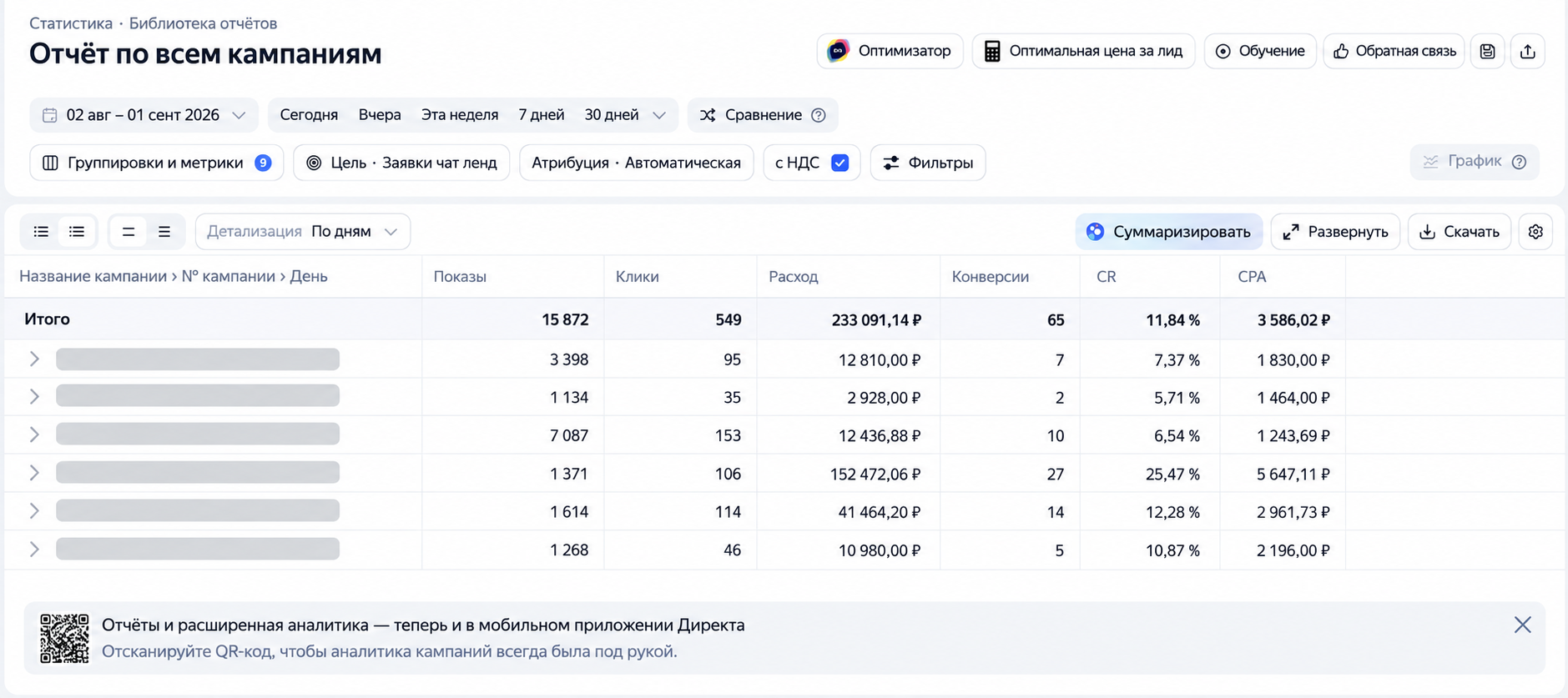The width and height of the screenshot is (1568, 698).
Task: Toggle the с НДС checkbox
Action: click(839, 163)
